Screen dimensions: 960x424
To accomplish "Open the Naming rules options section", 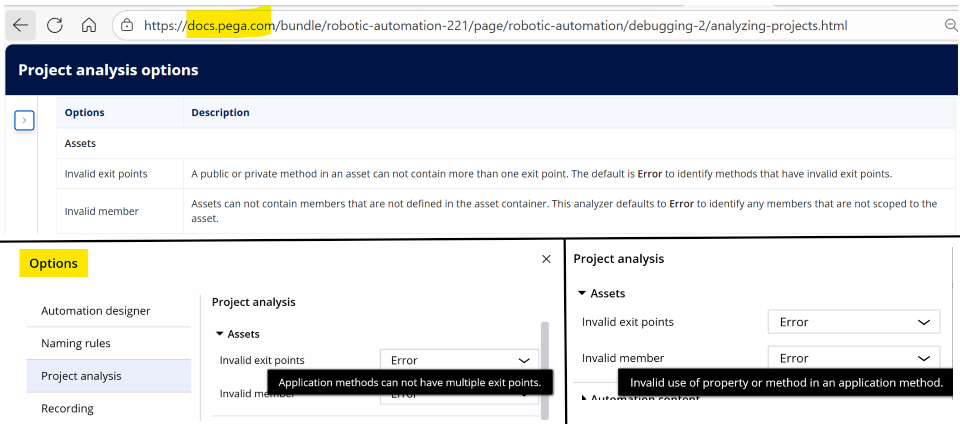I will tap(76, 343).
